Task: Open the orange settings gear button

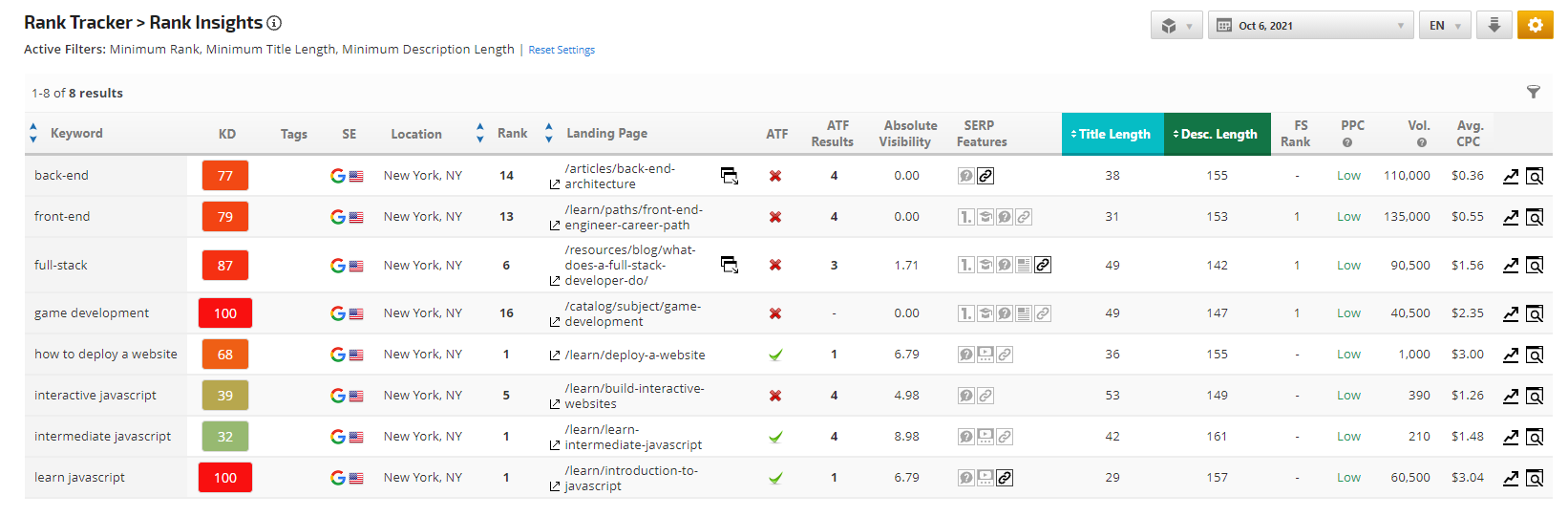Action: point(1535,26)
